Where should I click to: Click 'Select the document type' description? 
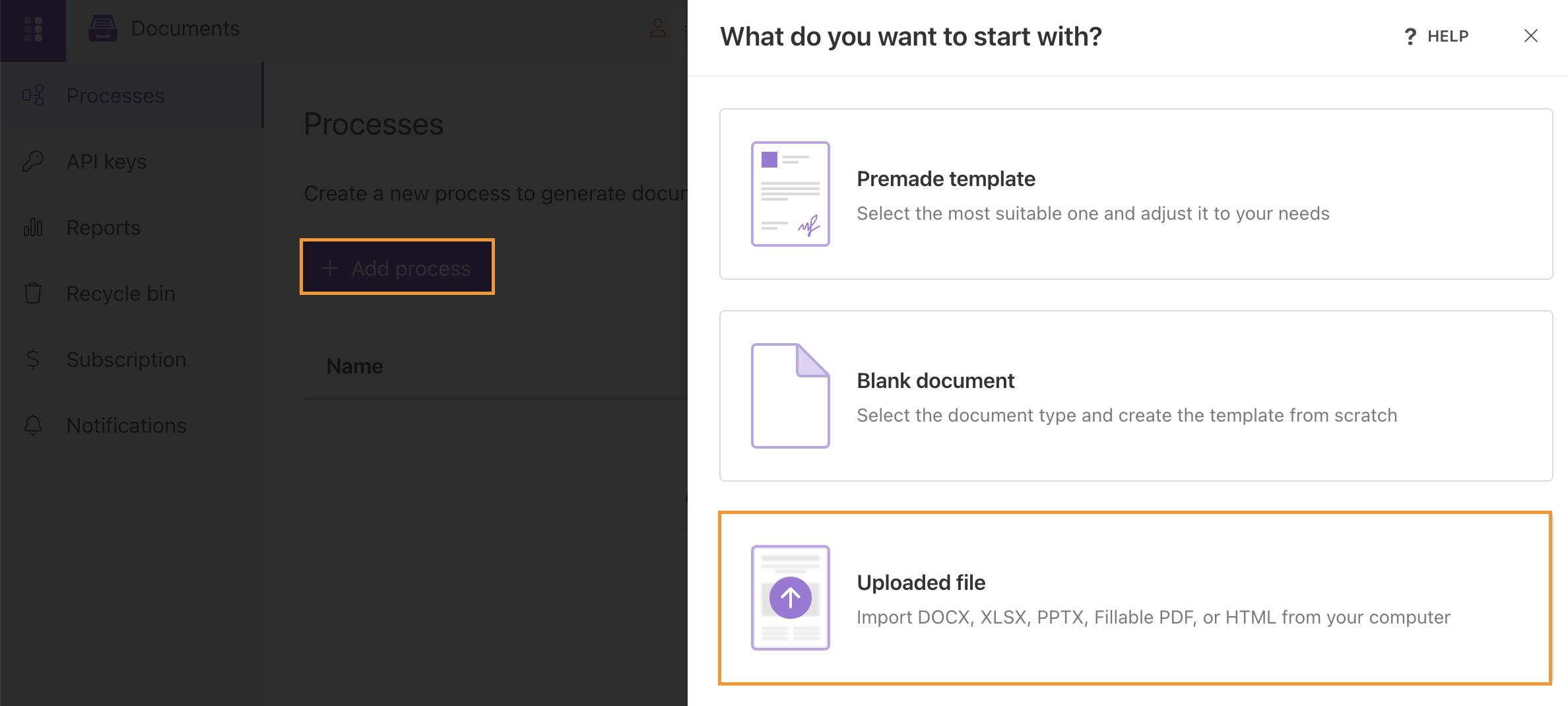(1127, 415)
